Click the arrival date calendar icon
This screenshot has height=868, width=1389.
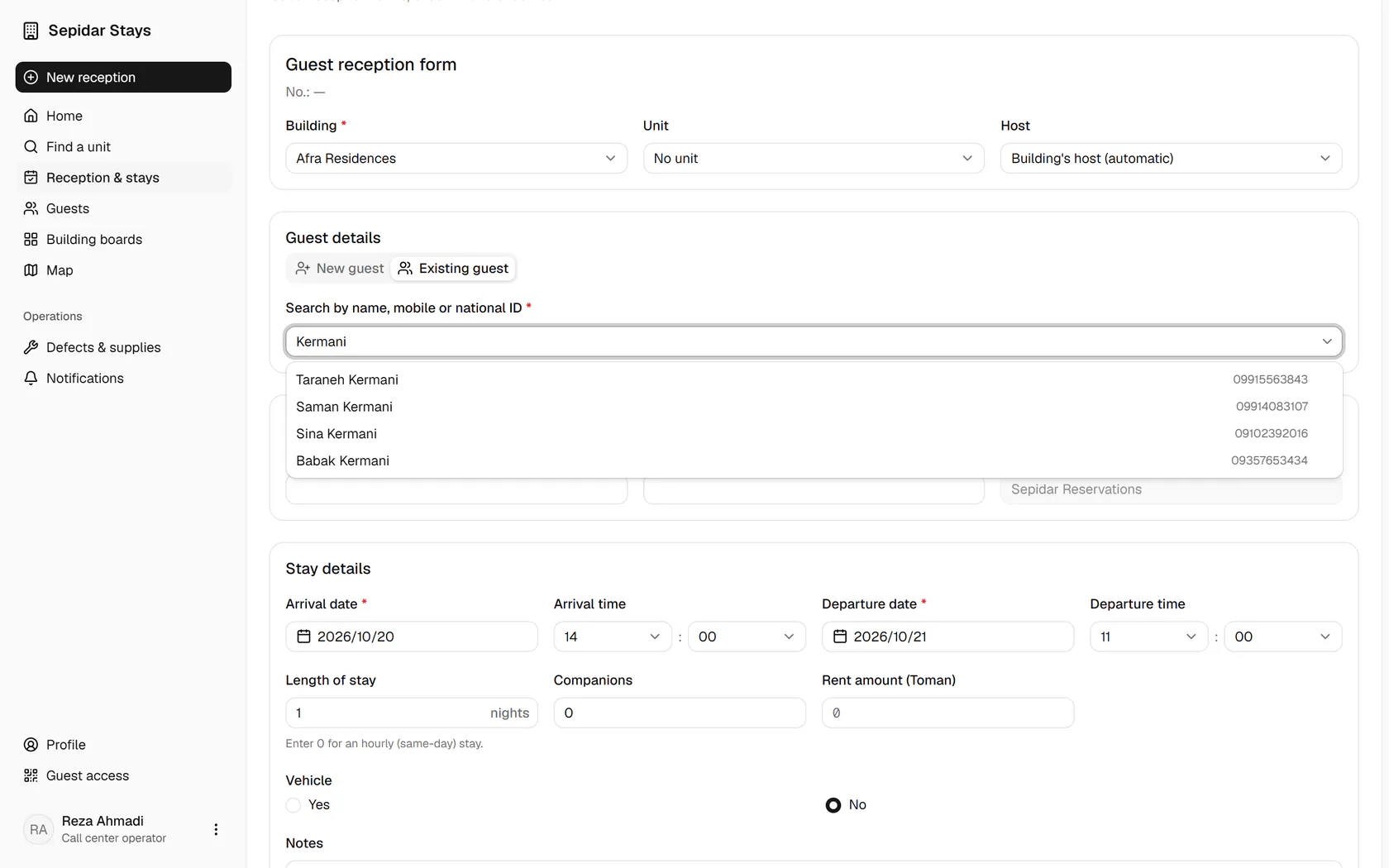[303, 637]
